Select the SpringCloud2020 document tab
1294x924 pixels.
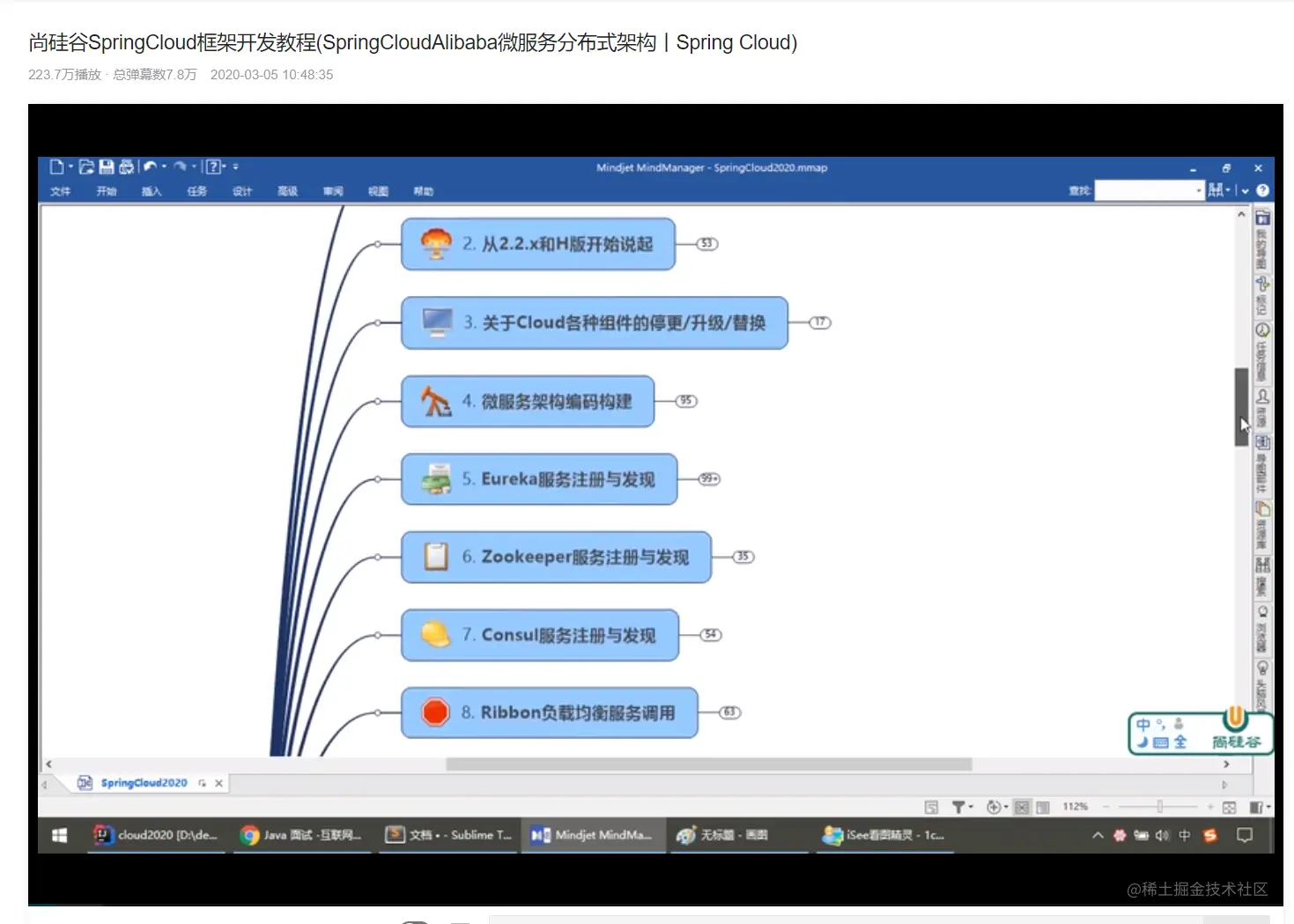point(144,783)
